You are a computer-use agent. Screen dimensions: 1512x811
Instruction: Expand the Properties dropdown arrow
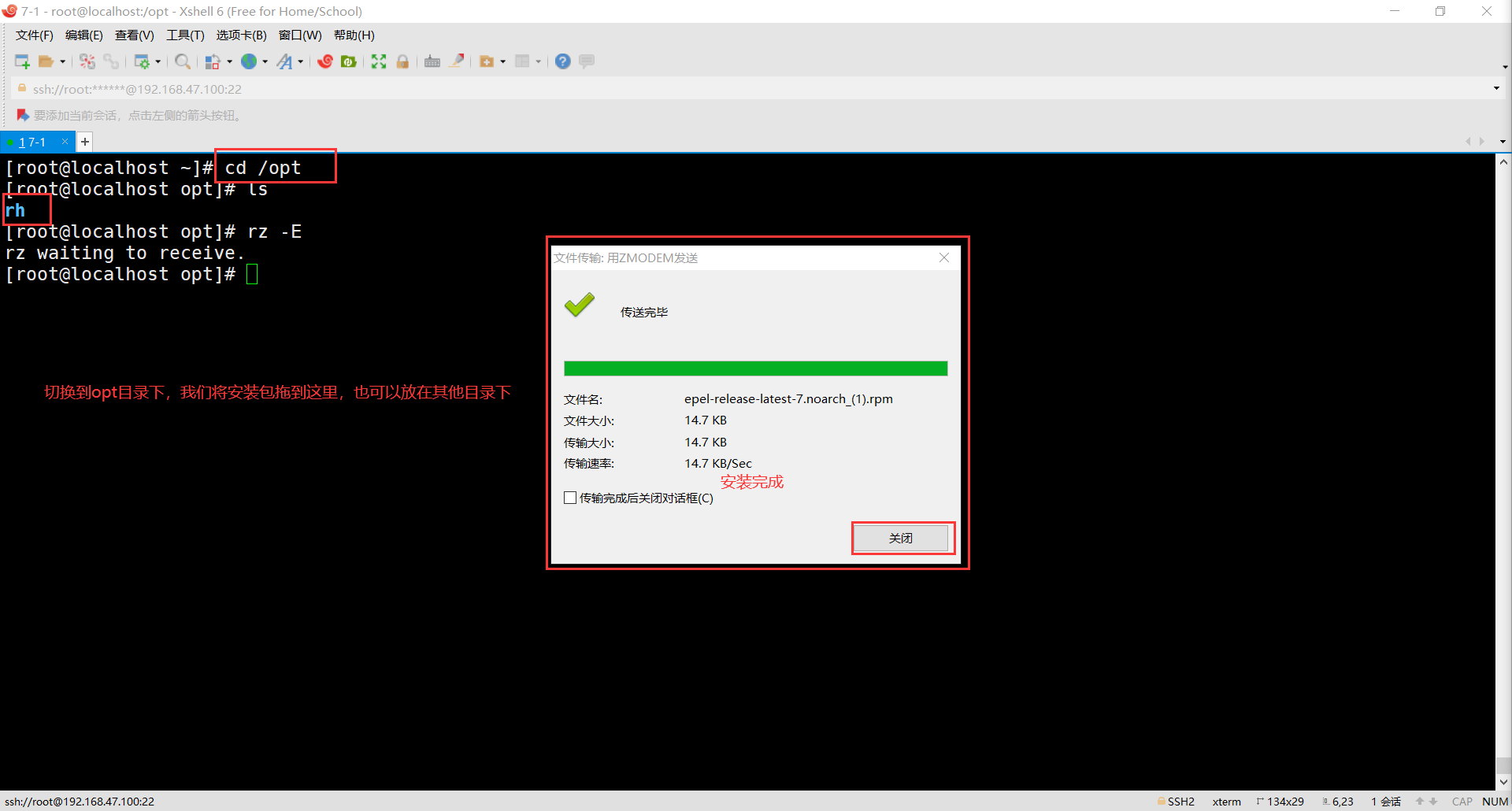pyautogui.click(x=158, y=61)
